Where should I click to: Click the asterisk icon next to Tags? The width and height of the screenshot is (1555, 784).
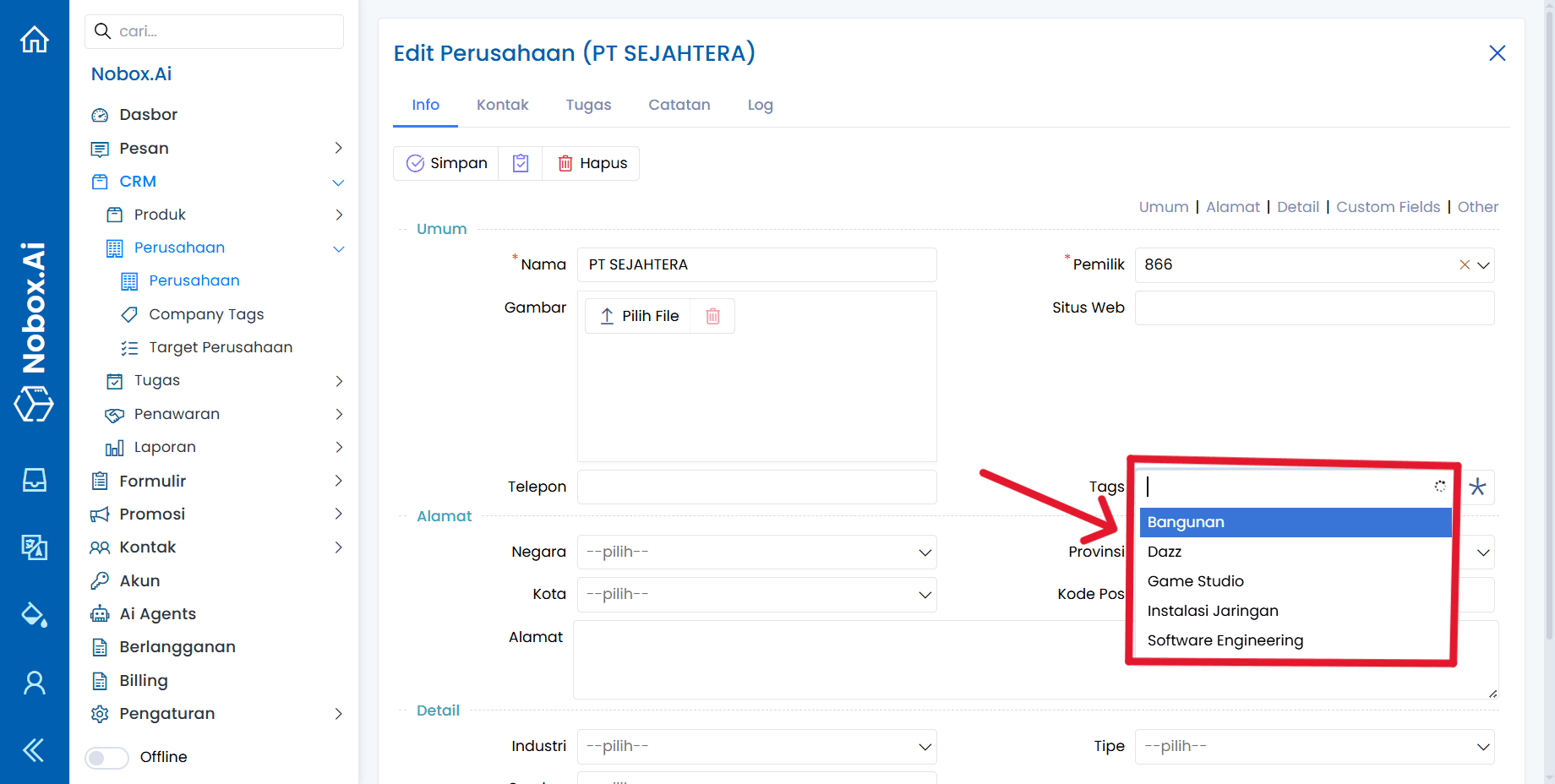click(x=1477, y=487)
